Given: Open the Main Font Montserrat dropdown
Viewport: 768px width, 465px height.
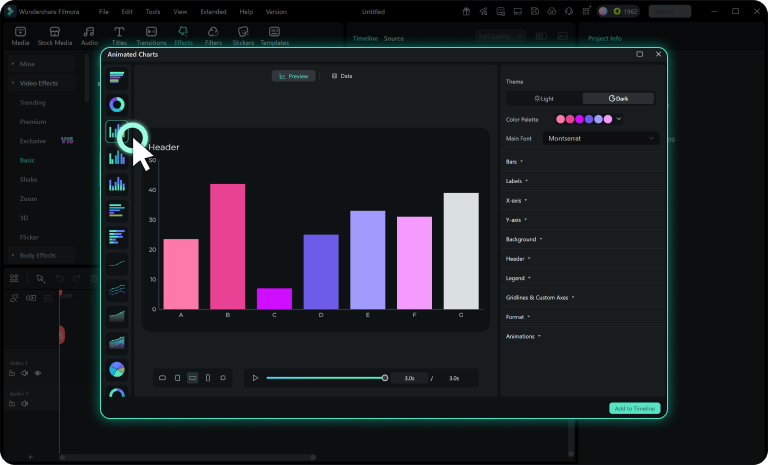Looking at the screenshot, I should pos(600,139).
